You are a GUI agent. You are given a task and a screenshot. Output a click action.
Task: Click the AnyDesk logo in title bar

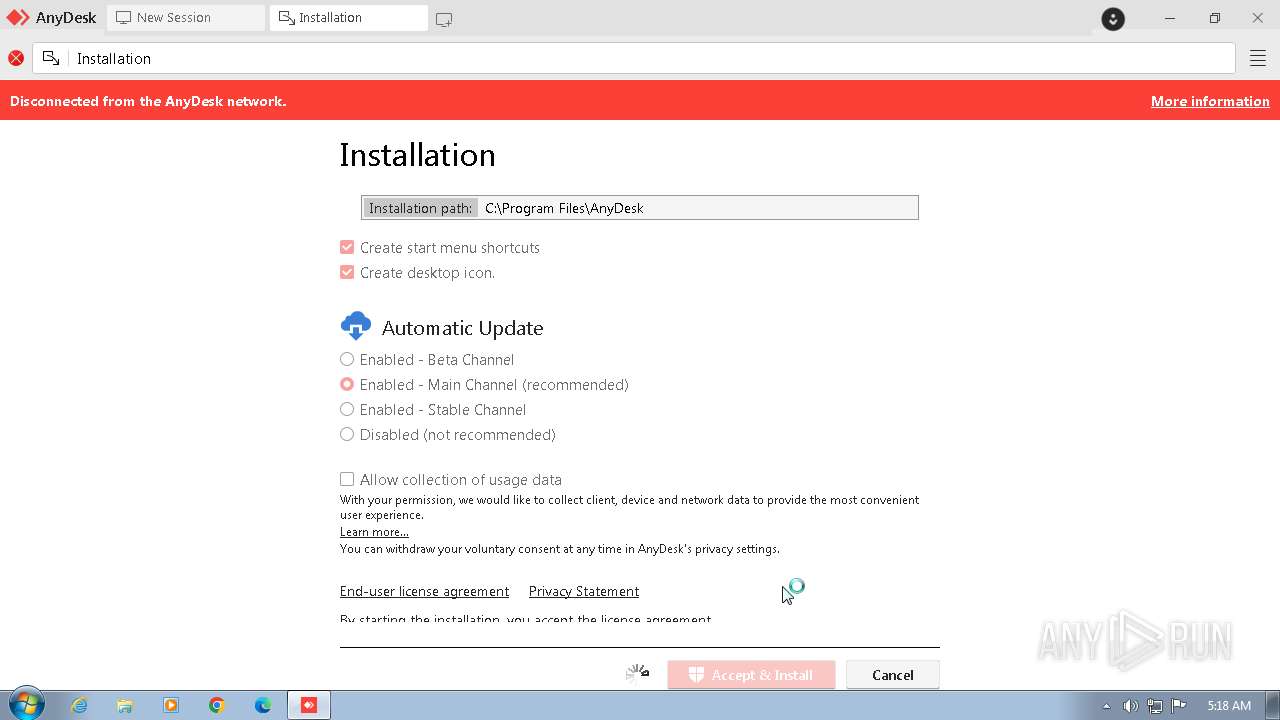[x=18, y=17]
